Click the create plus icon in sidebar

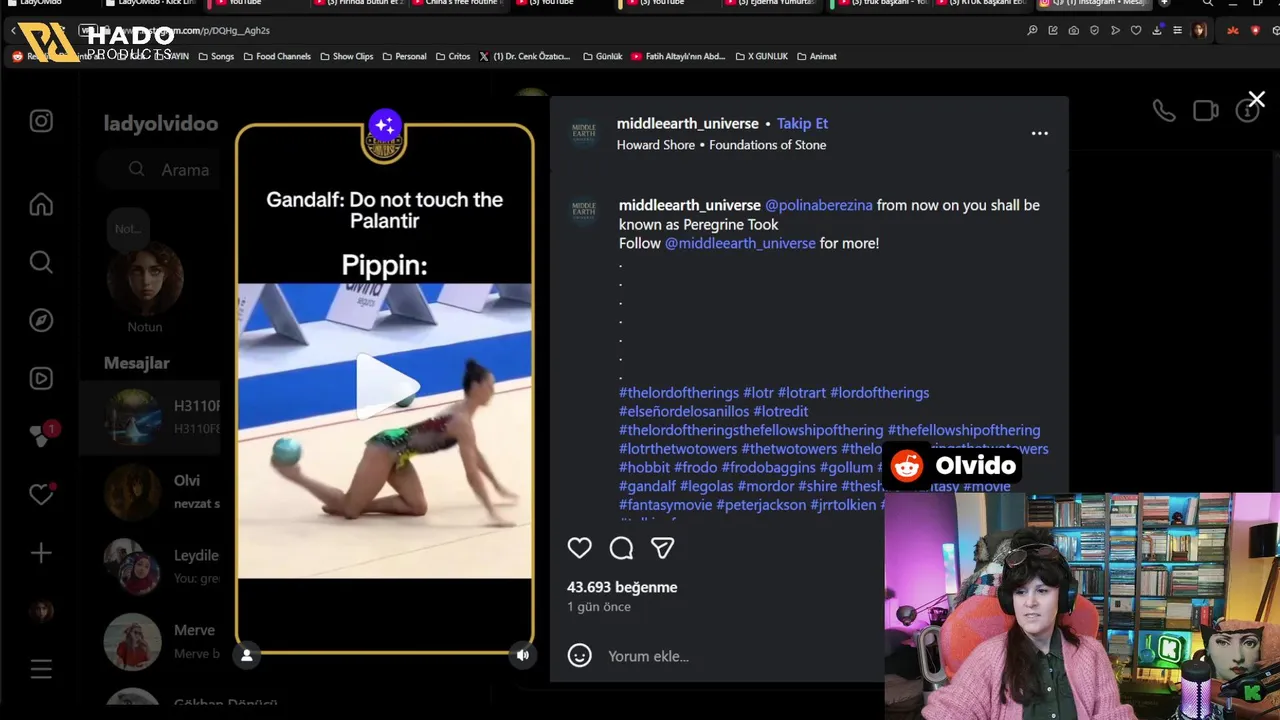point(41,553)
